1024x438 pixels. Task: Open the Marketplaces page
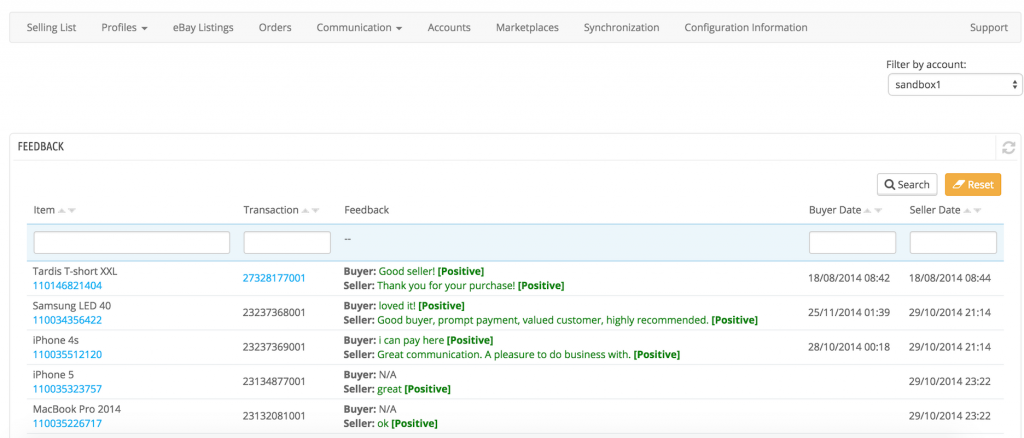[x=527, y=27]
